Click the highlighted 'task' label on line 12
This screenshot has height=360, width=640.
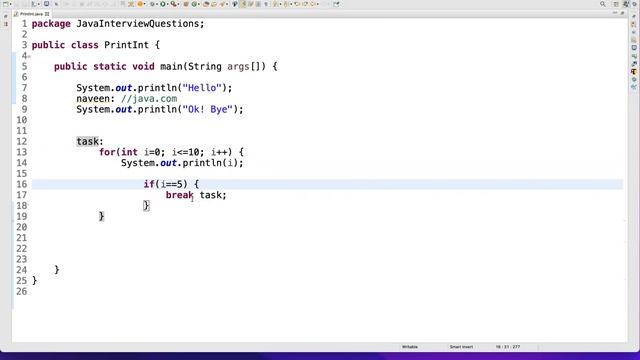[x=87, y=142]
